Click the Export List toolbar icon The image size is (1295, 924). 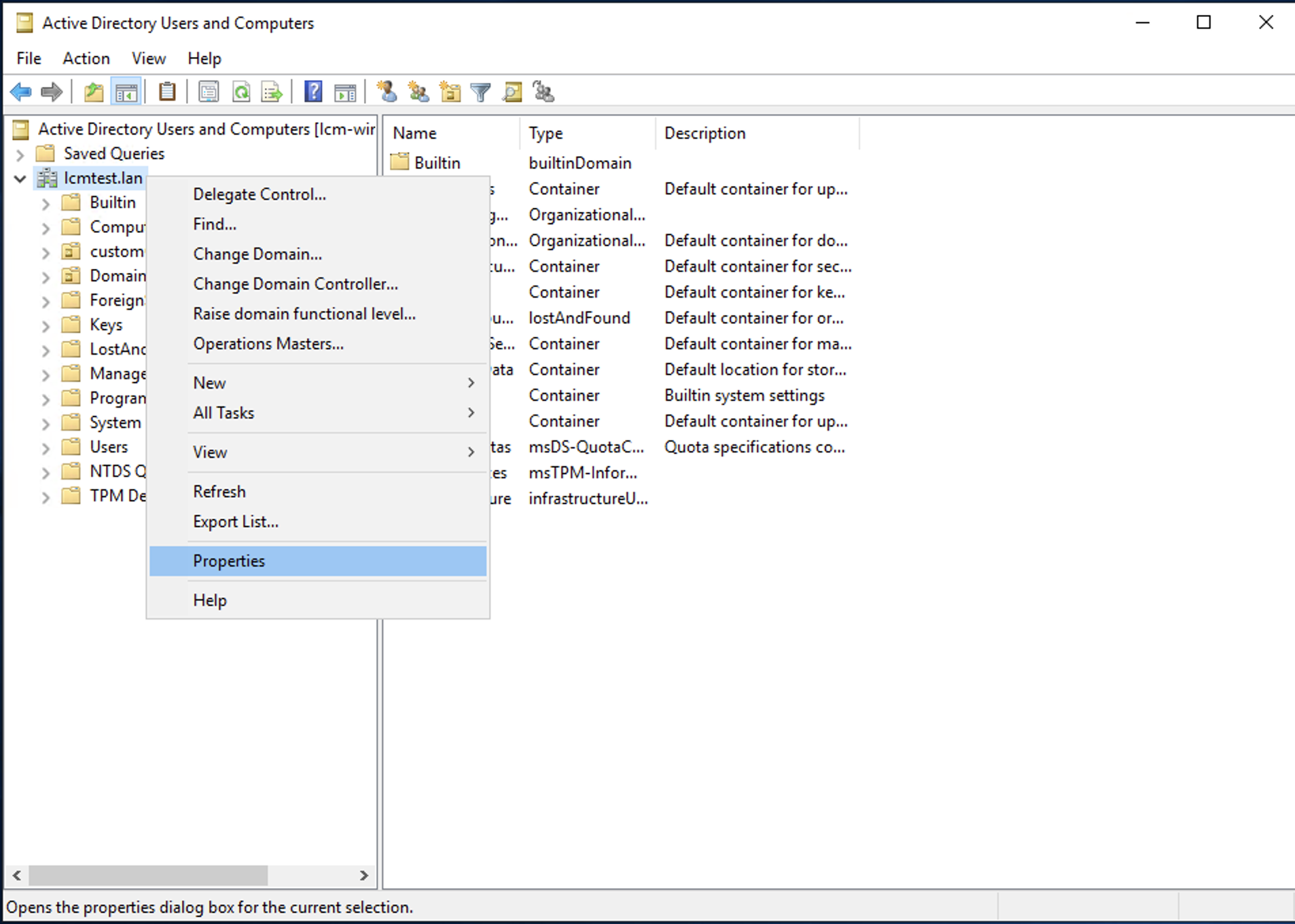272,92
